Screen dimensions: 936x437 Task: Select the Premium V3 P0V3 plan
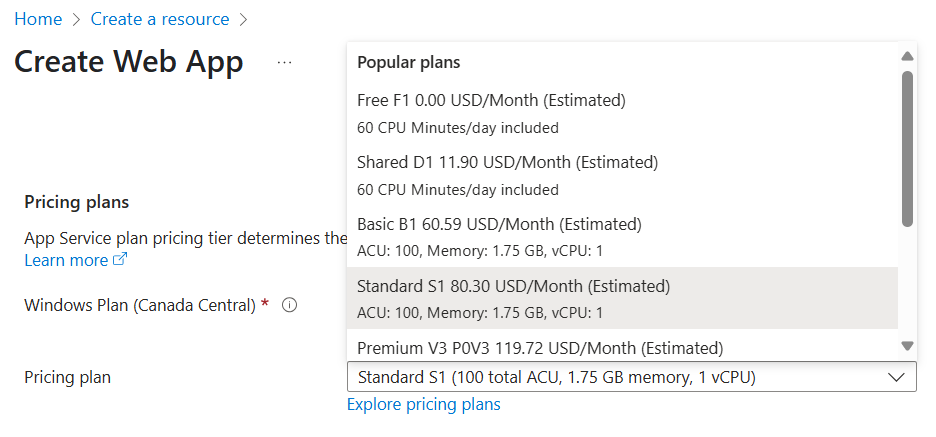(x=622, y=346)
